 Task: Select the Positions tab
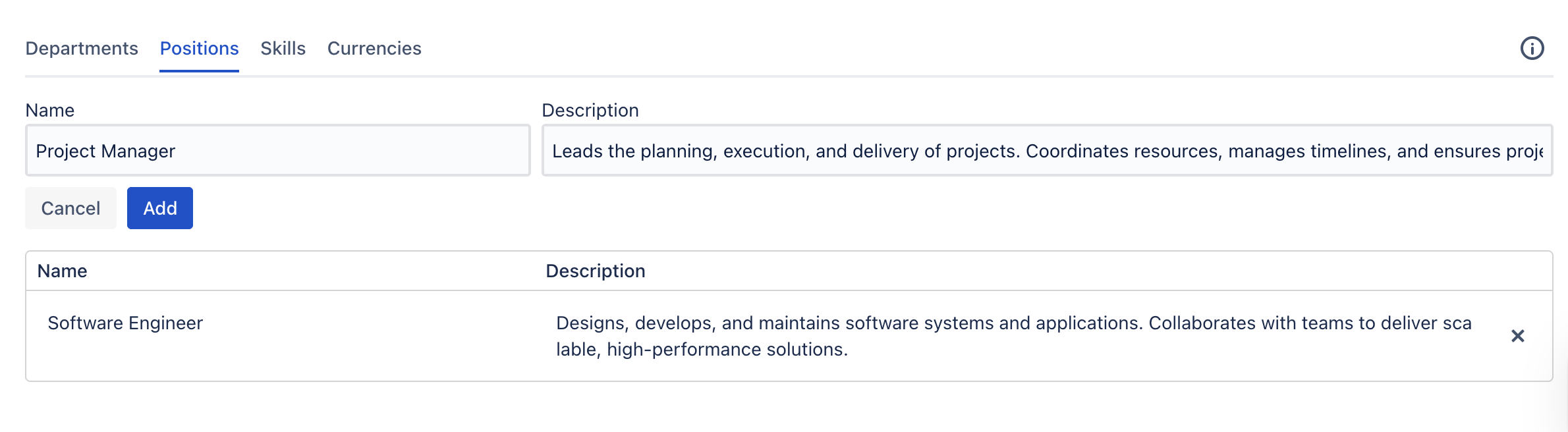(199, 48)
